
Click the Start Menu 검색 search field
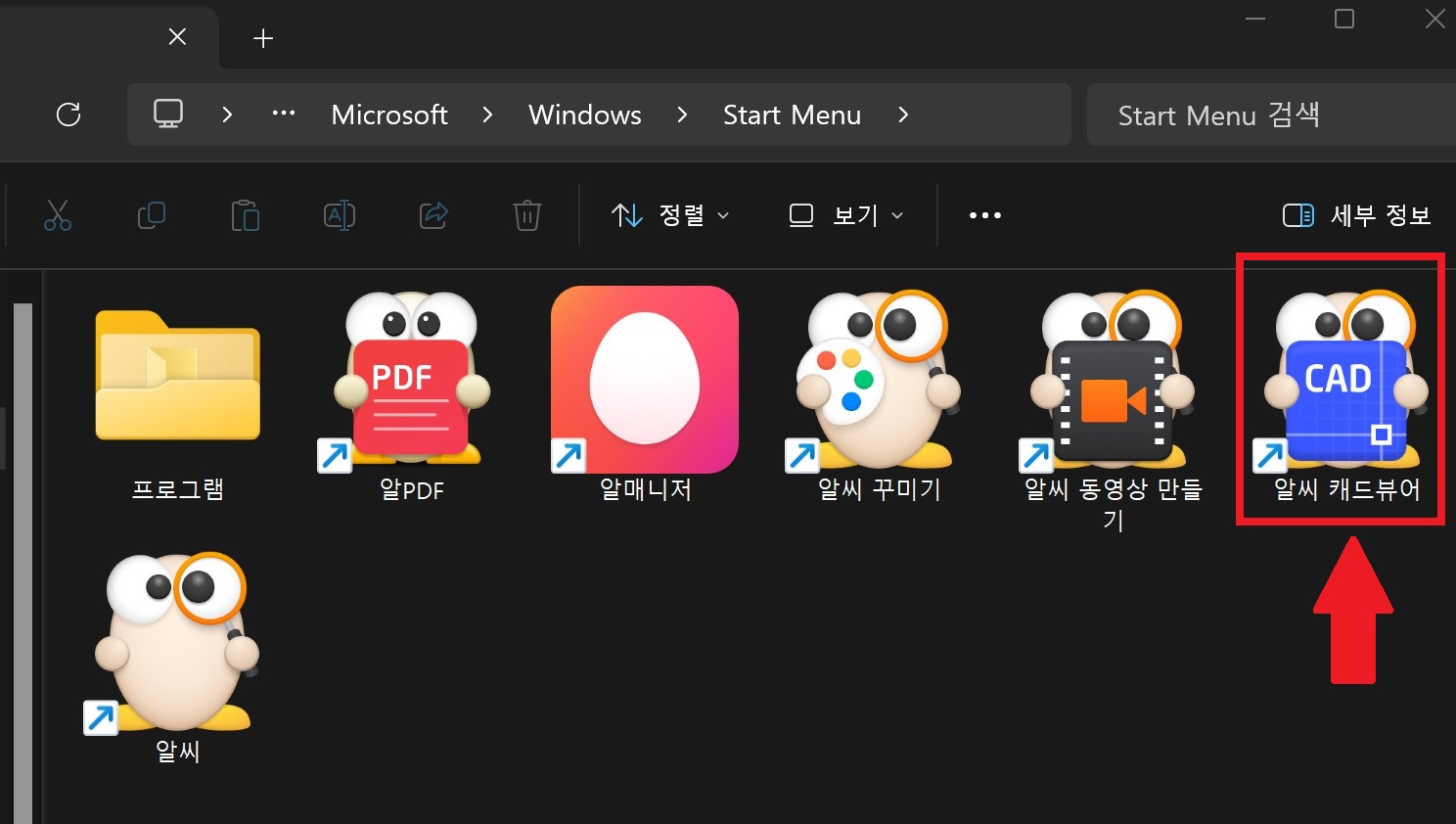click(x=1271, y=114)
